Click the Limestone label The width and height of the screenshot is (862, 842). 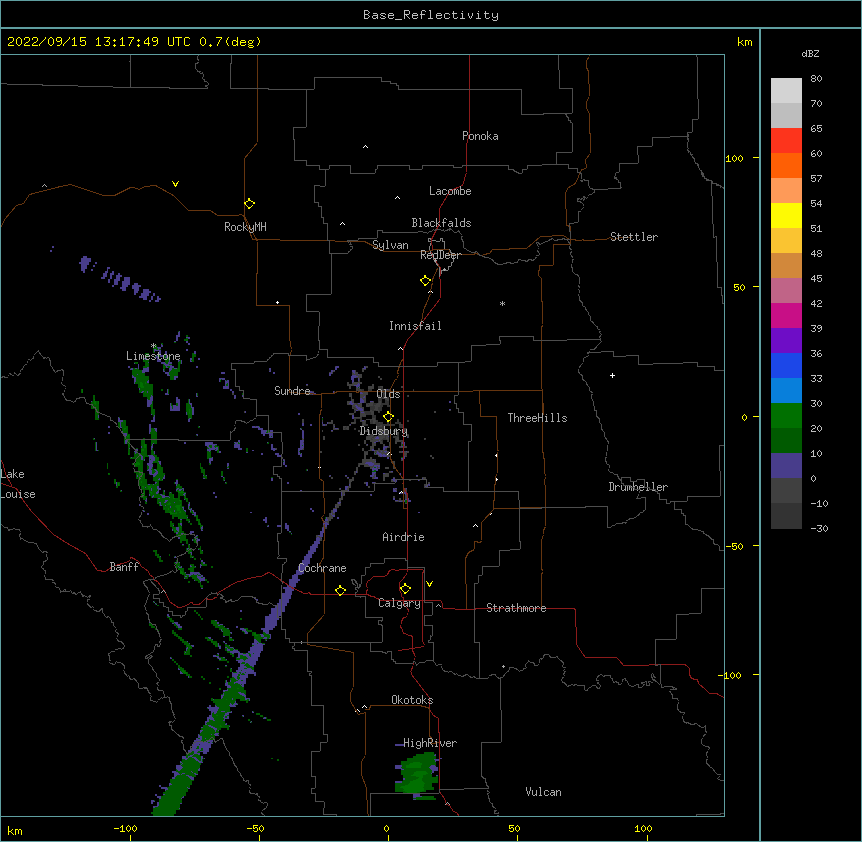point(153,356)
